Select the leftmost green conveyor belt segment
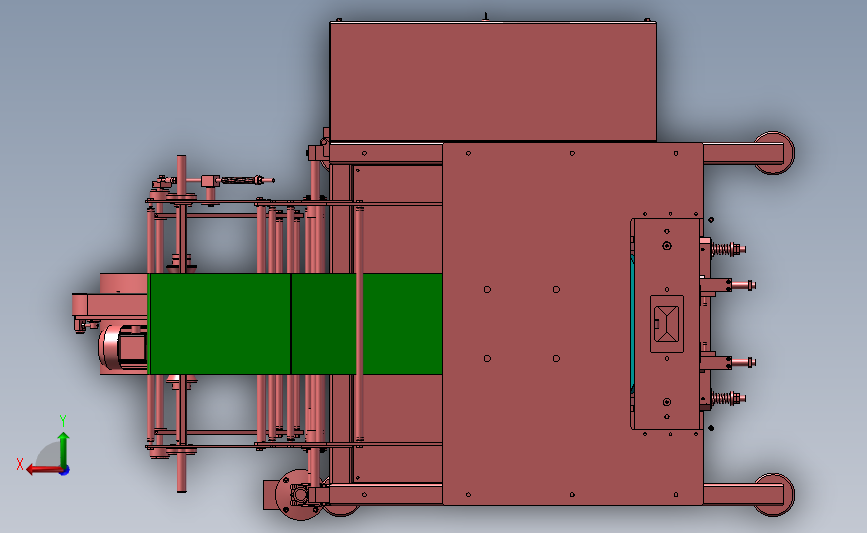 pyautogui.click(x=220, y=324)
